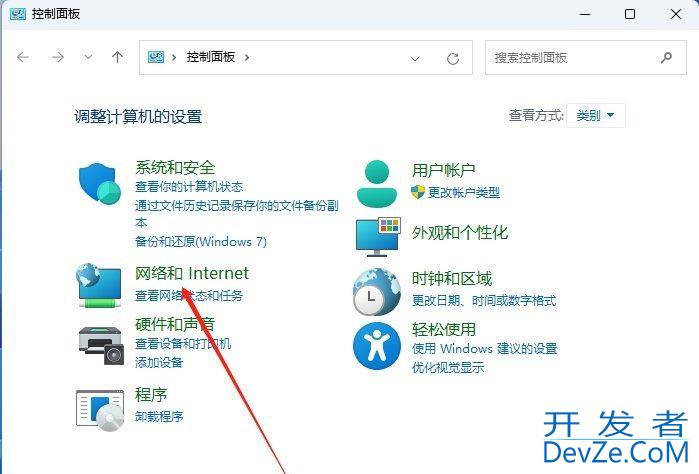Click the back arrow navigation button

pyautogui.click(x=23, y=57)
